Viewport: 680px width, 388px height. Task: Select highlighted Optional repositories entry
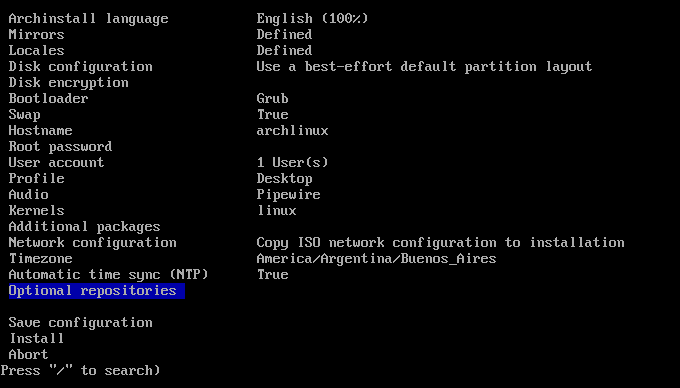click(x=97, y=291)
